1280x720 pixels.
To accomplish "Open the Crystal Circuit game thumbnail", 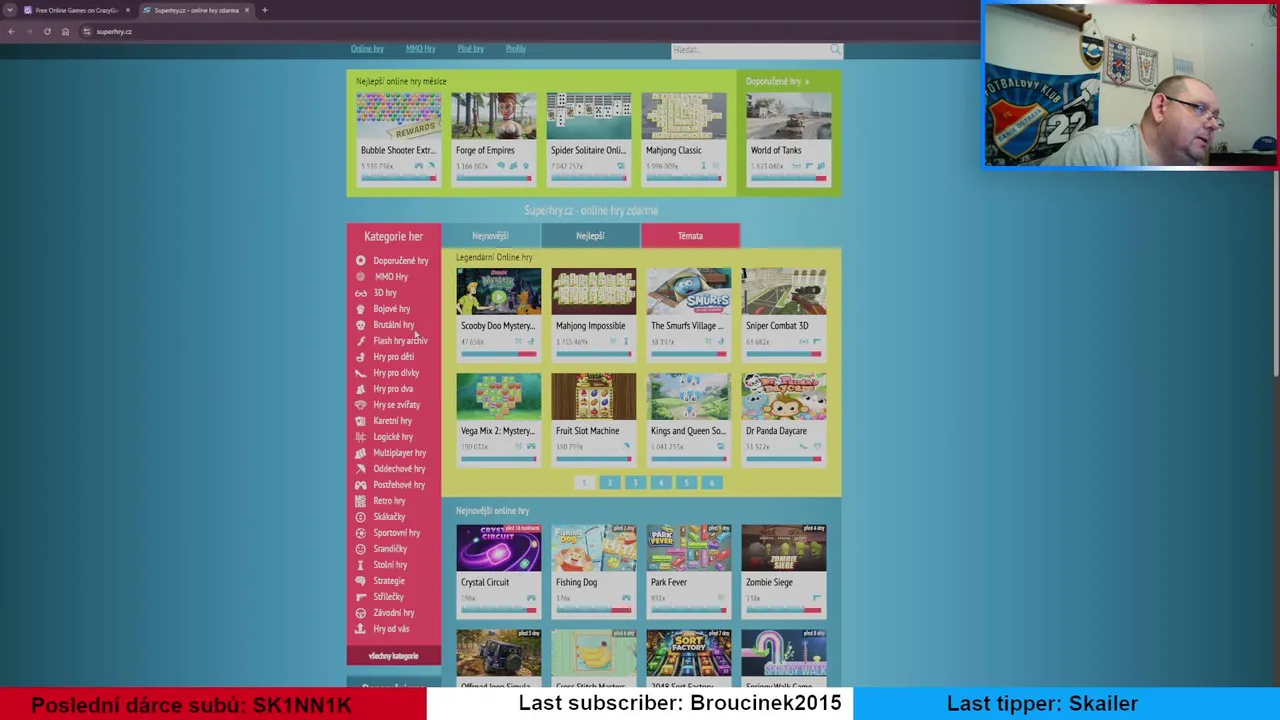I will pos(498,548).
